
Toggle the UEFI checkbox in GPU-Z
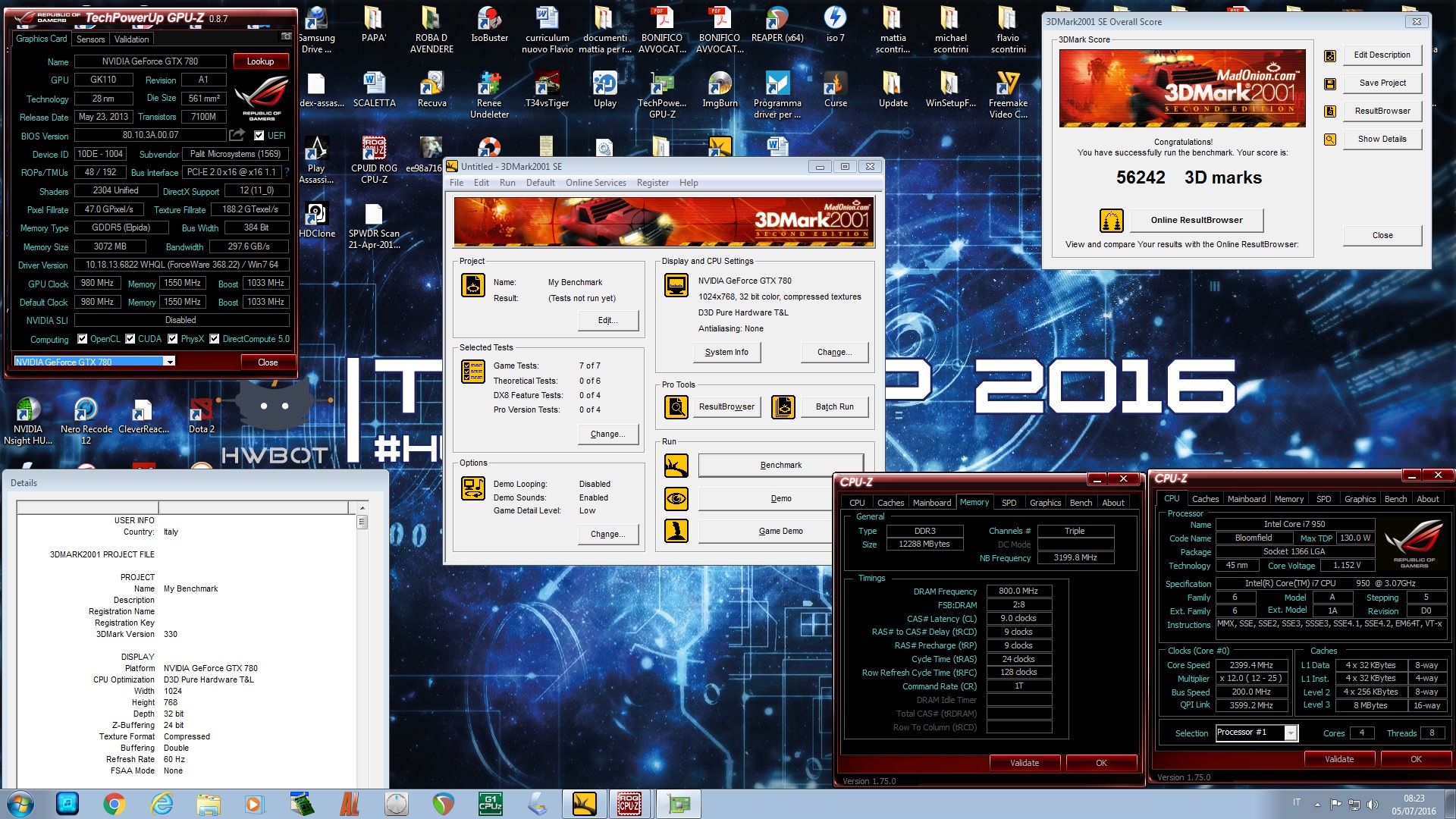point(259,136)
